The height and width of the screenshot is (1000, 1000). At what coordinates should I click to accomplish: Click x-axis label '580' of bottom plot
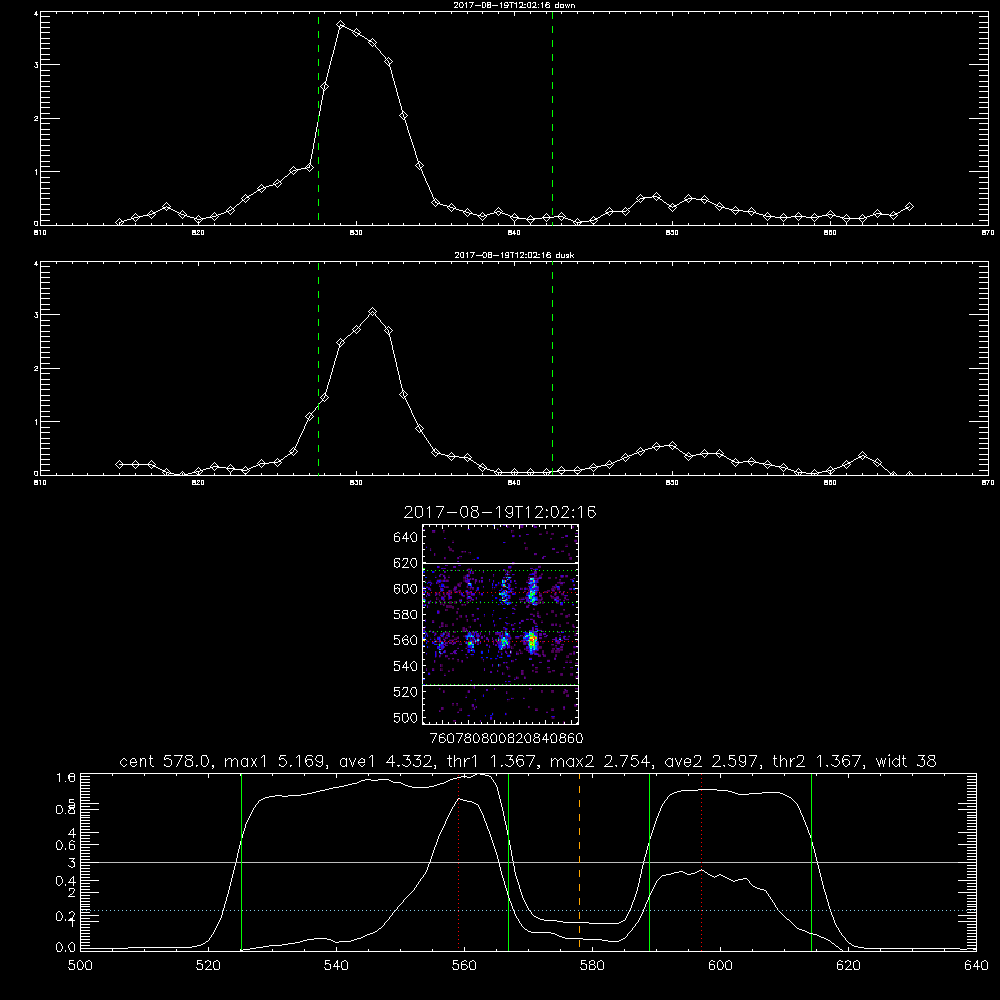pyautogui.click(x=592, y=966)
